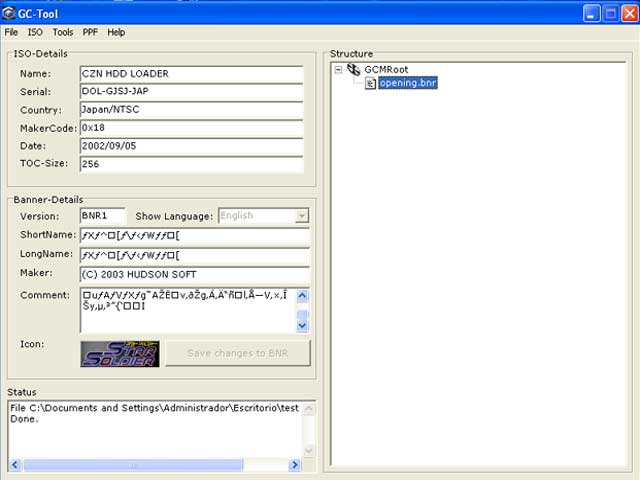
Task: Open the PPF menu
Action: 90,32
